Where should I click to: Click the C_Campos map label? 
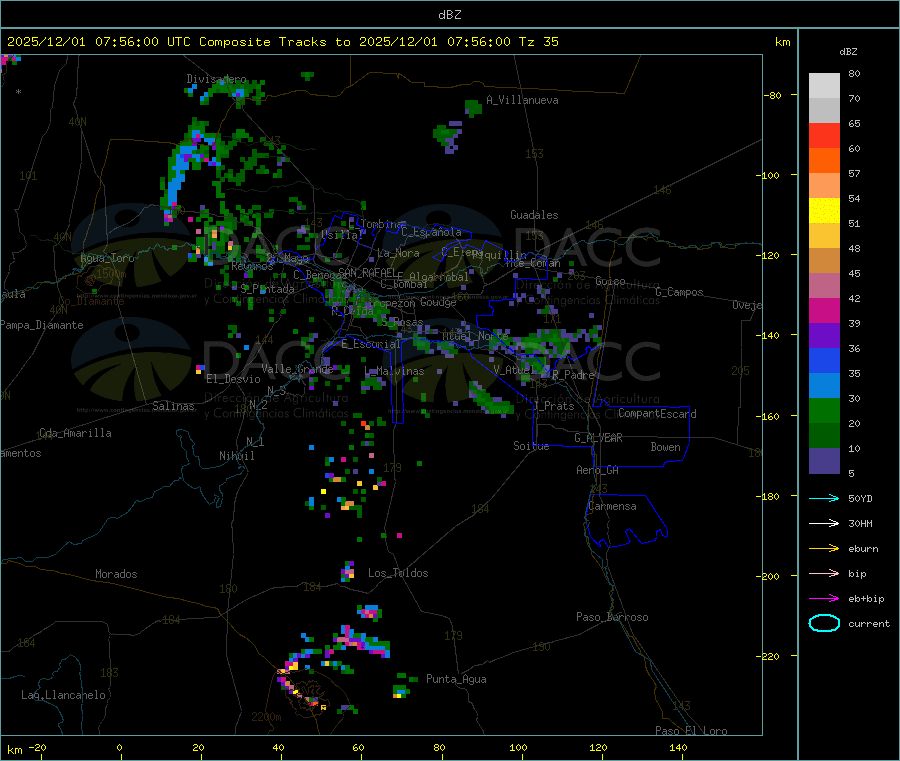point(679,292)
